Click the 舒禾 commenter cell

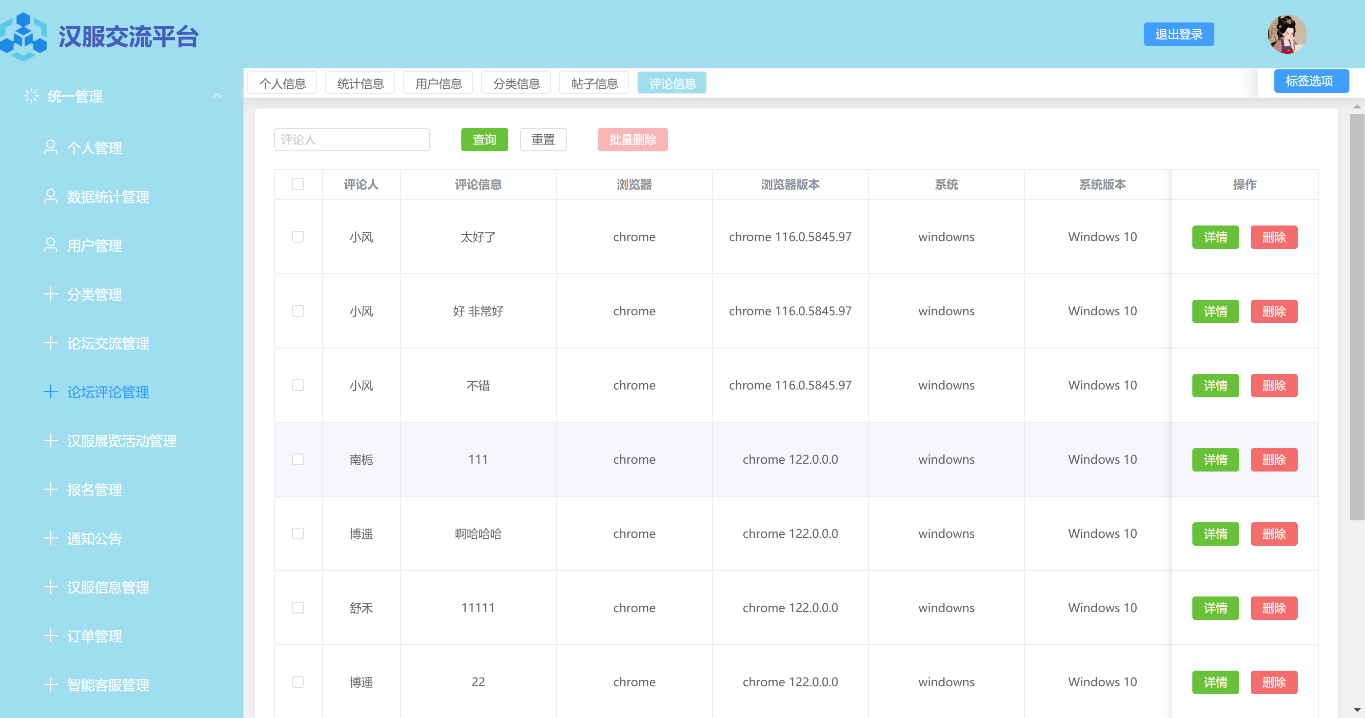tap(361, 607)
